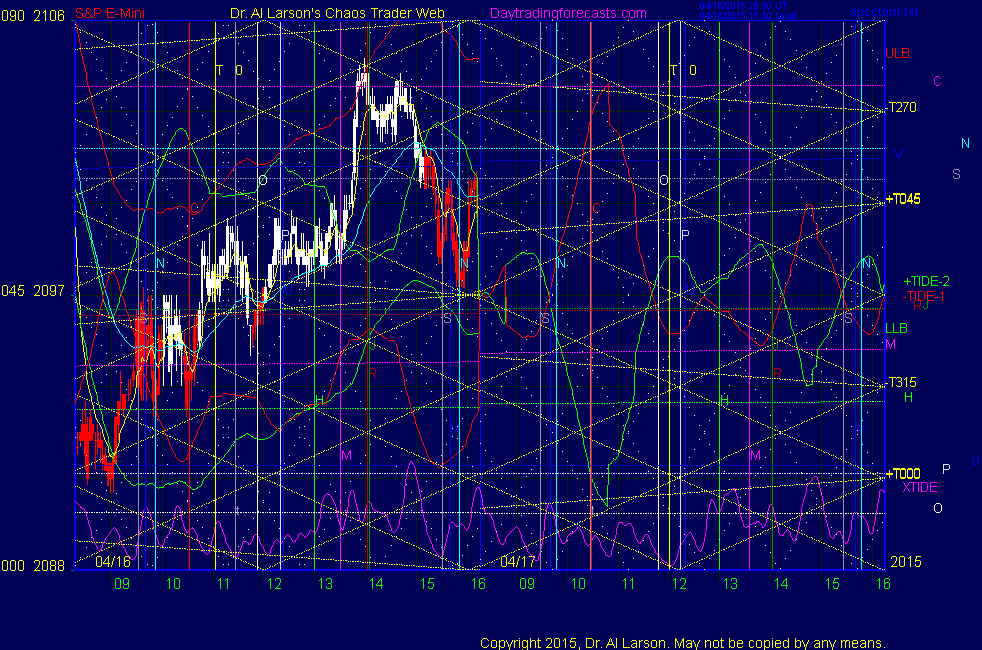Click the +T045 line label
Image resolution: width=982 pixels, height=650 pixels.
pyautogui.click(x=903, y=199)
